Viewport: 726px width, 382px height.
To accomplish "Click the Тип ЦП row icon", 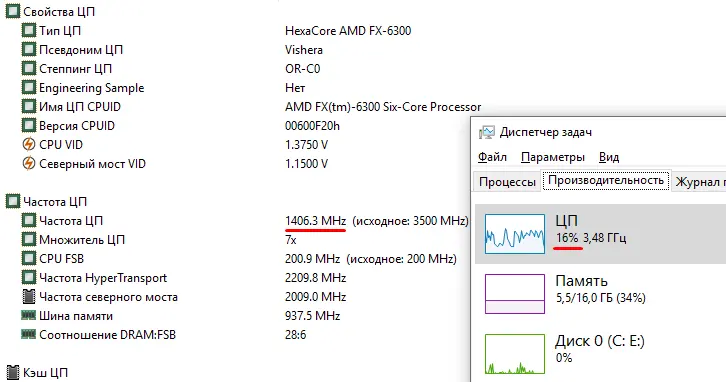I will [29, 31].
